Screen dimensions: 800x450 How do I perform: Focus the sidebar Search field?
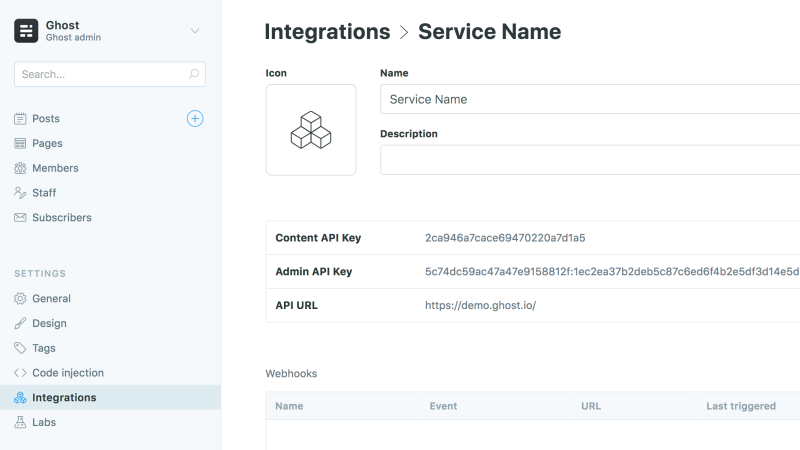pyautogui.click(x=110, y=74)
